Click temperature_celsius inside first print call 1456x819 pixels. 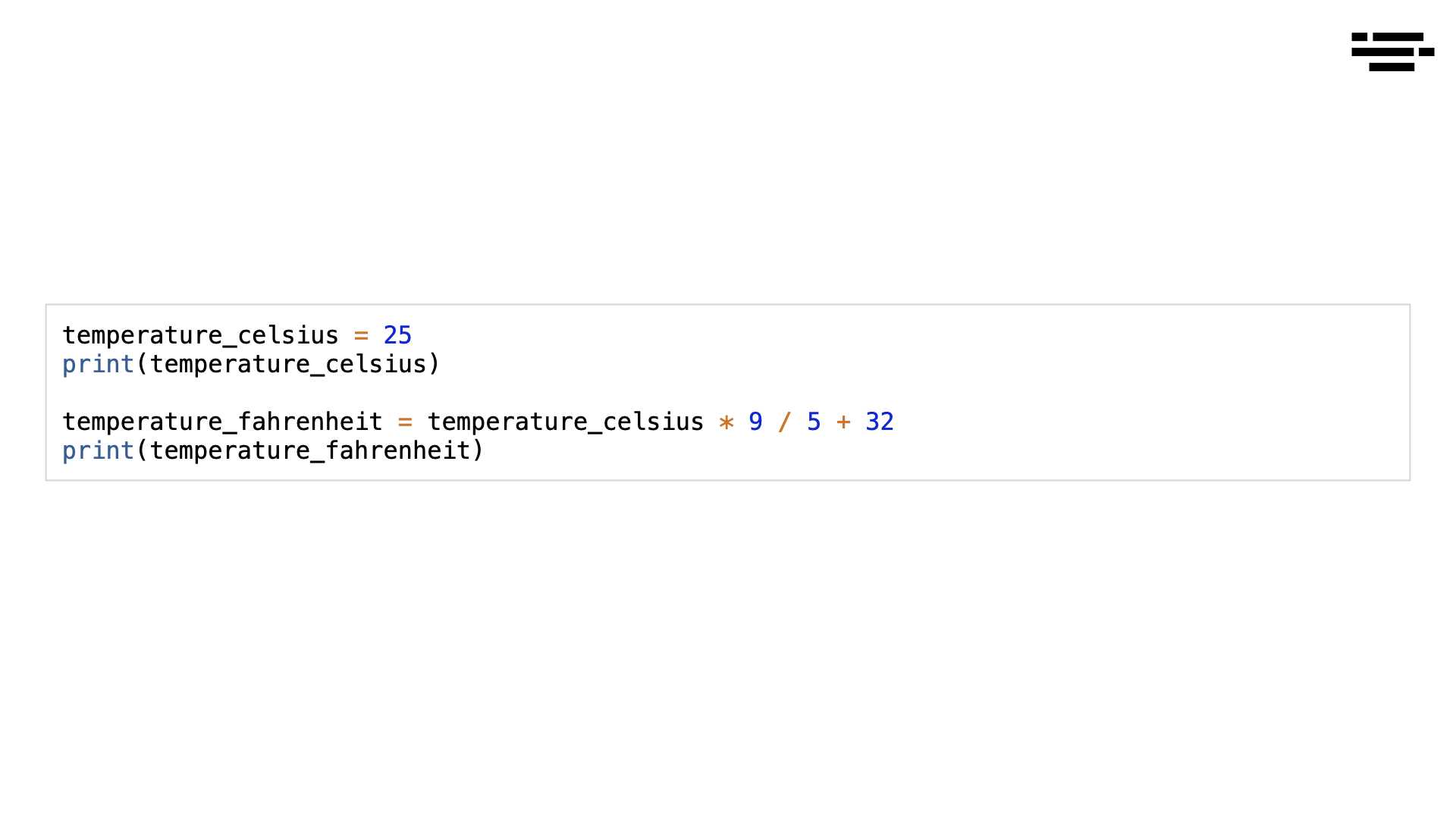288,365
